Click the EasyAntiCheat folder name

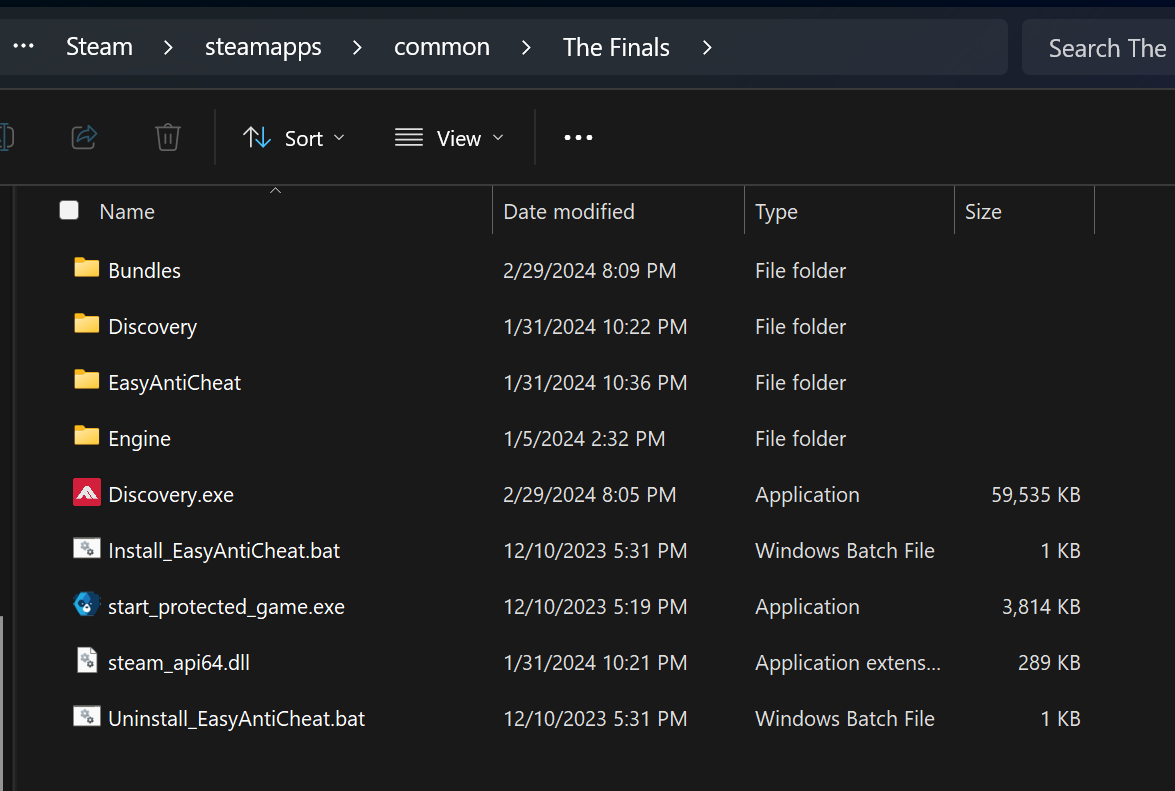click(175, 383)
